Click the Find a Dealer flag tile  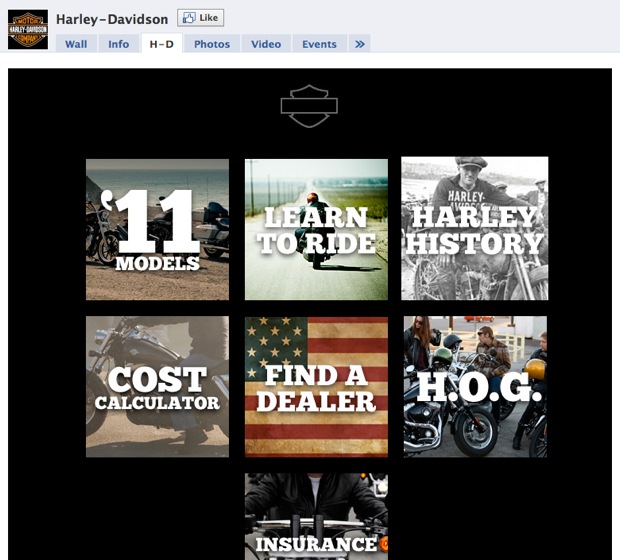coord(316,387)
